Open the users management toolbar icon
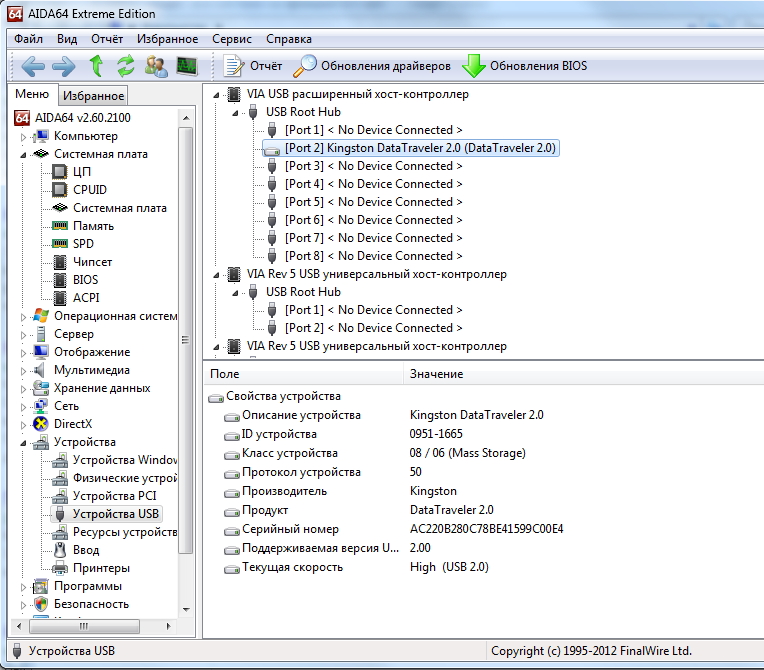Image resolution: width=764 pixels, height=670 pixels. (x=156, y=66)
